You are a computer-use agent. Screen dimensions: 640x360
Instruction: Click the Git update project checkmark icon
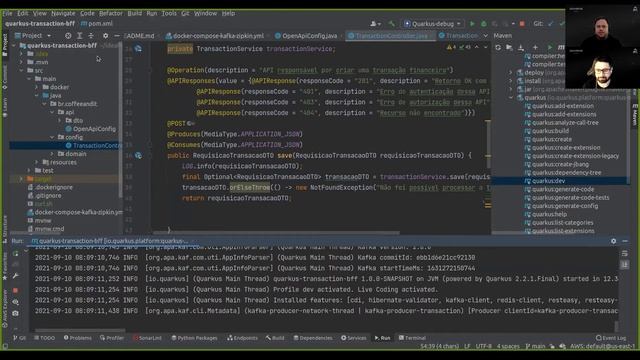tap(550, 24)
